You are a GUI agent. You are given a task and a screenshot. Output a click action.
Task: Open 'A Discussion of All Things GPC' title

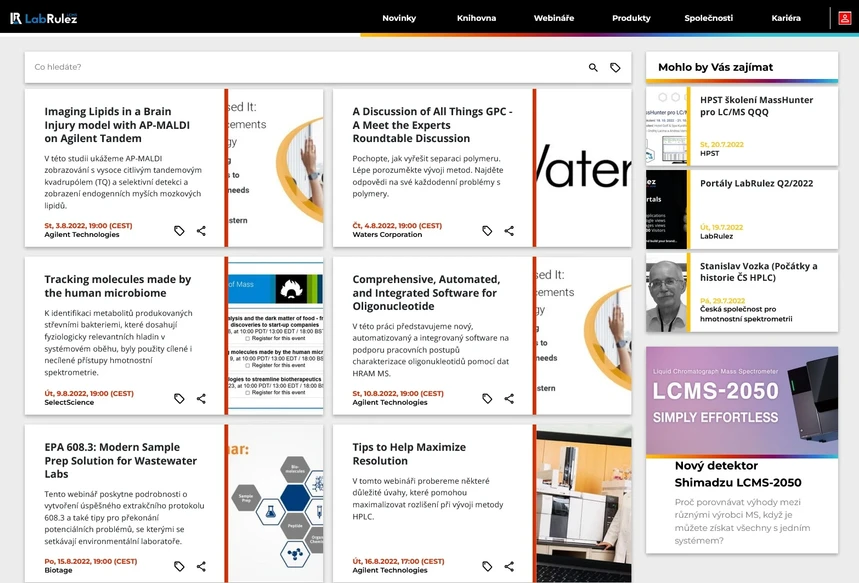click(x=432, y=125)
